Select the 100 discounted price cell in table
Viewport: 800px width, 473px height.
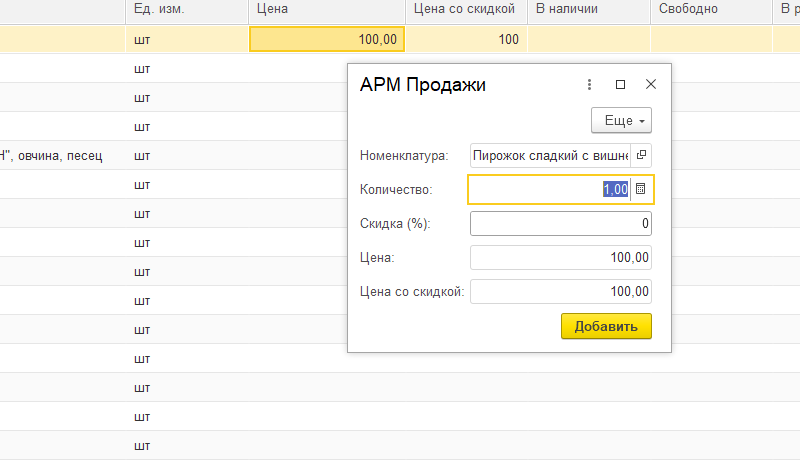pos(466,39)
